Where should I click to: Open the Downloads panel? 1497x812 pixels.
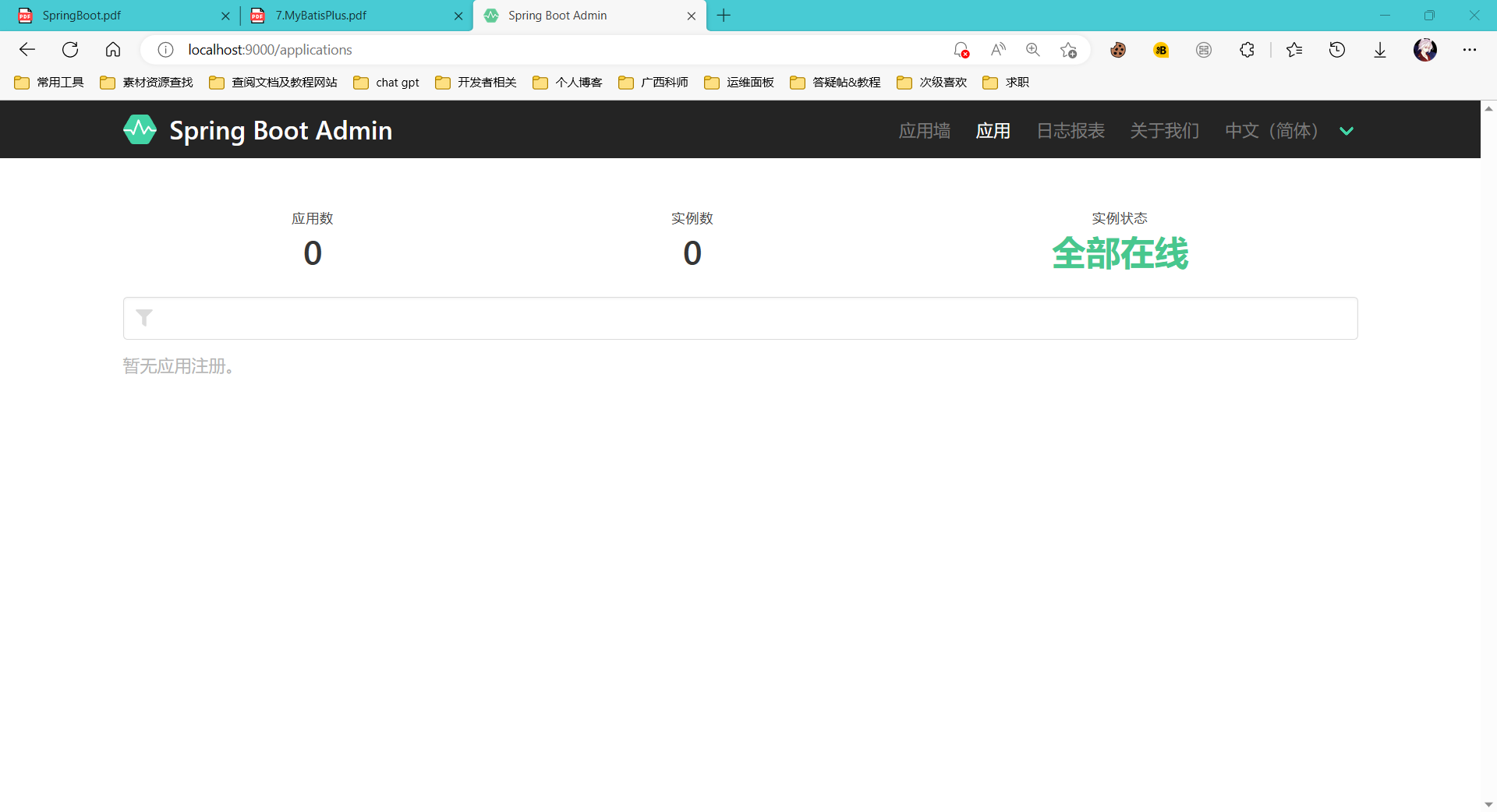click(x=1380, y=50)
